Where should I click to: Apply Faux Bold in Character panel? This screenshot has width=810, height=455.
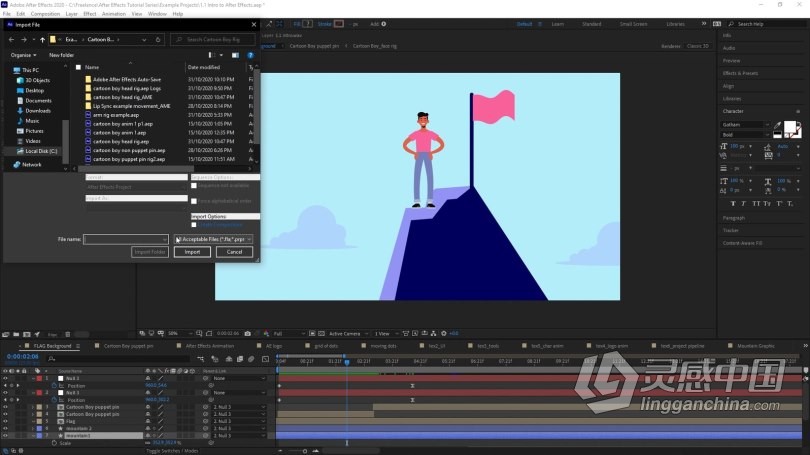point(733,203)
